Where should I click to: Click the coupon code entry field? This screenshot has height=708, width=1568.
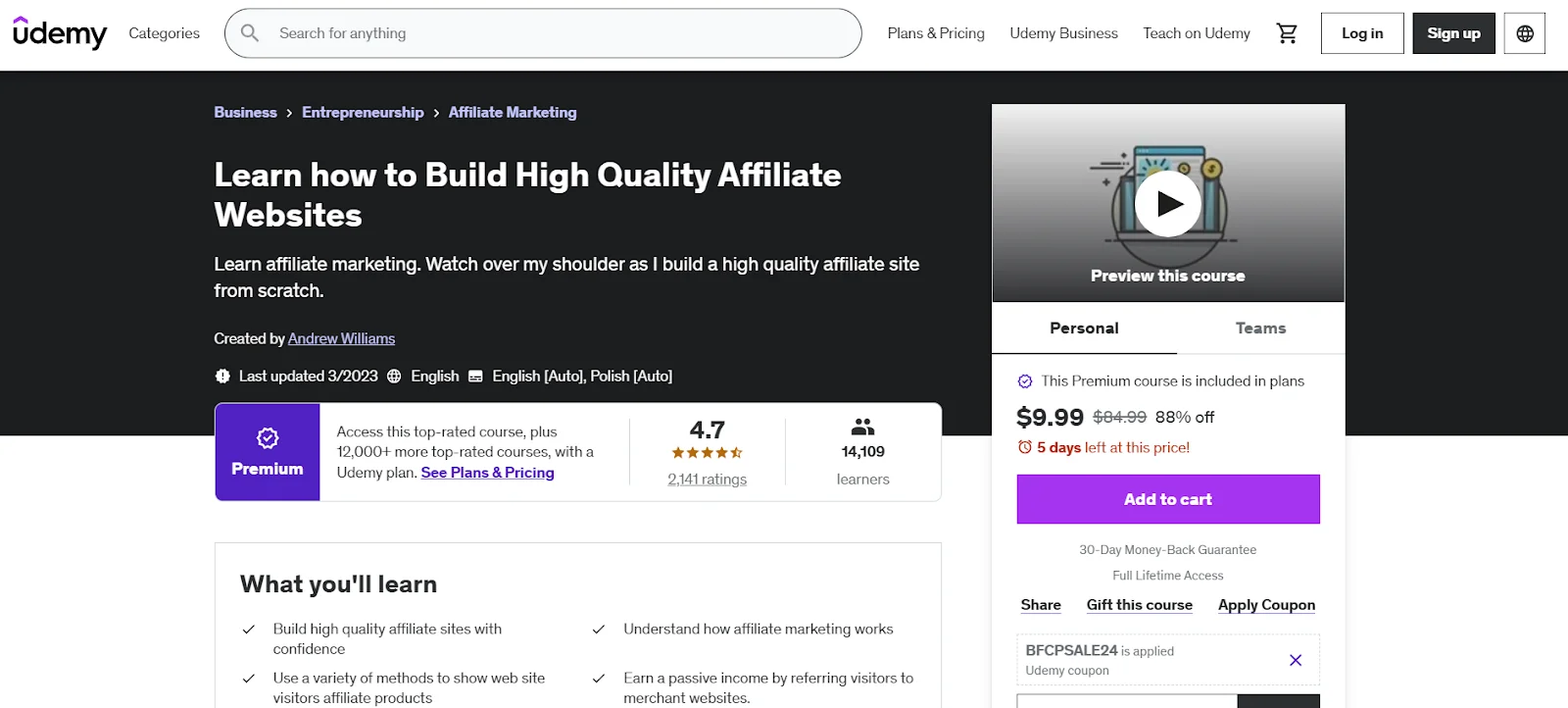pyautogui.click(x=1125, y=702)
